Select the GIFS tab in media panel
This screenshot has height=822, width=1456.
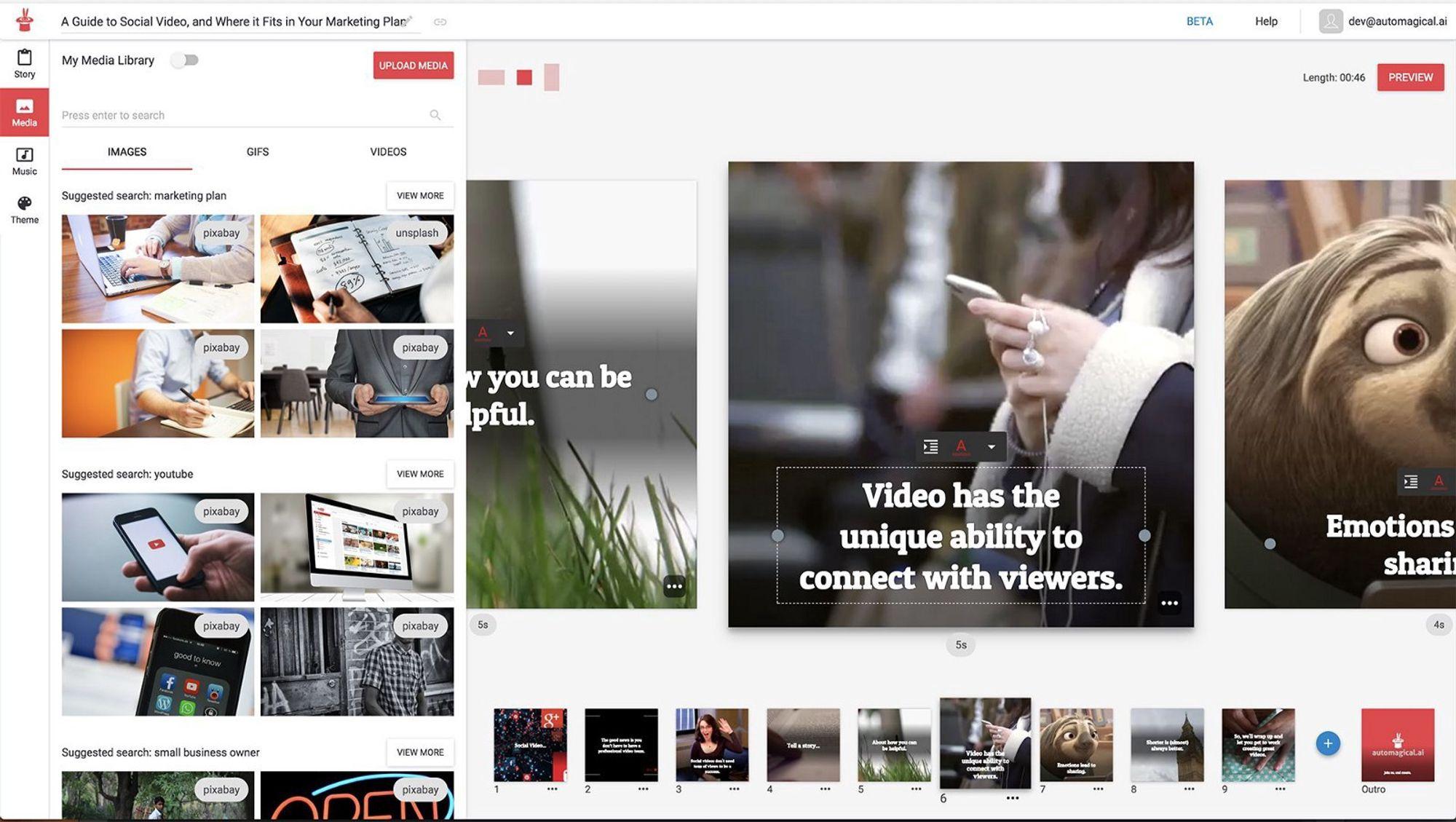[x=257, y=152]
